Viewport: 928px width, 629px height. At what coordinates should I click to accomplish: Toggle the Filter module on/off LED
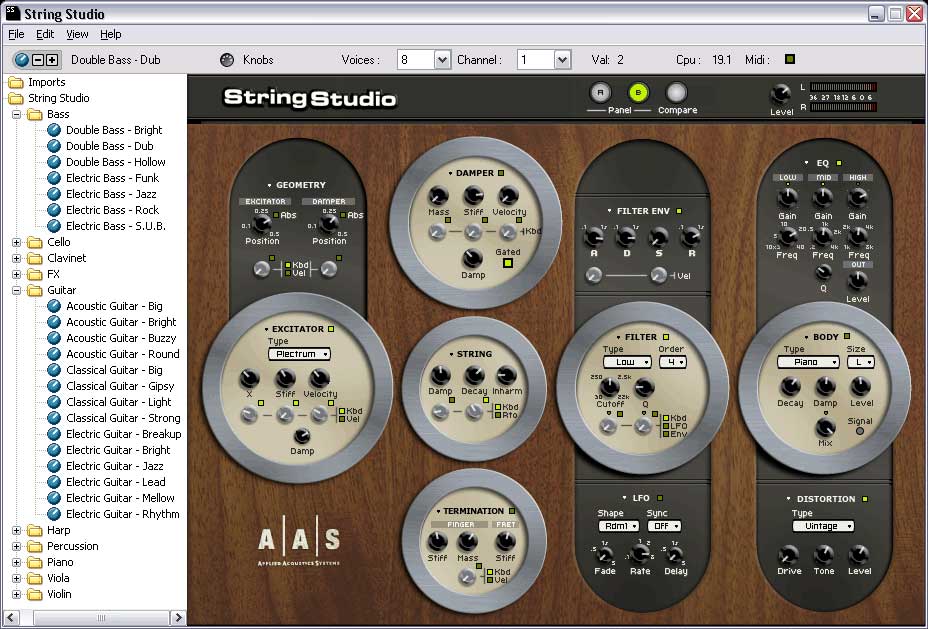[x=666, y=337]
